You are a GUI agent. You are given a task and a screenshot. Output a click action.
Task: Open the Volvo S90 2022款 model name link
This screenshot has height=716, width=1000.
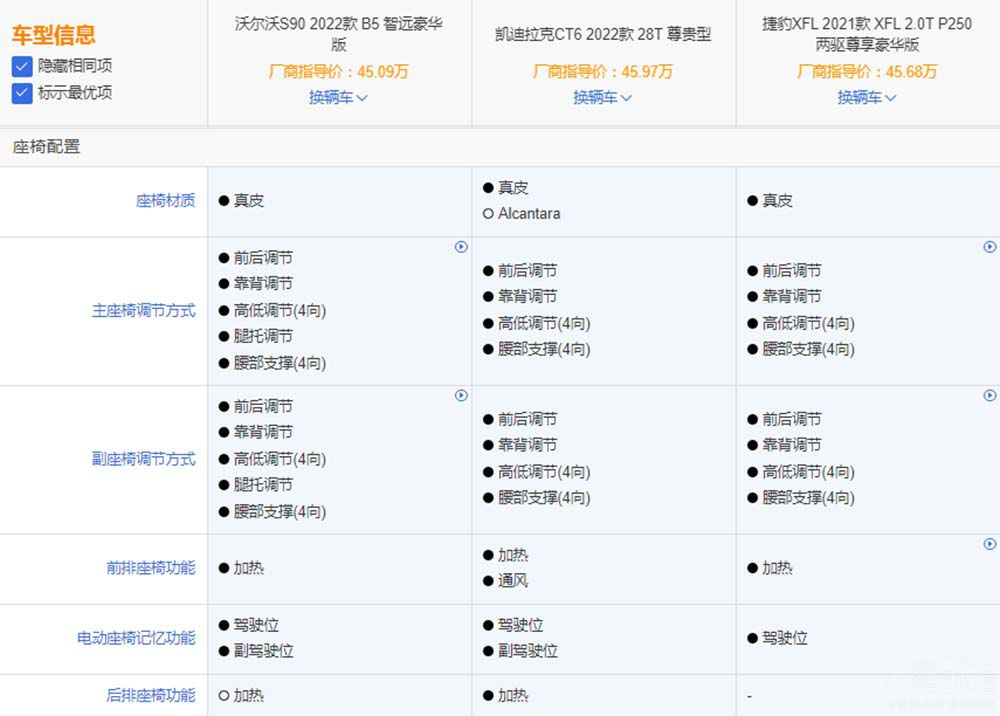coord(338,32)
